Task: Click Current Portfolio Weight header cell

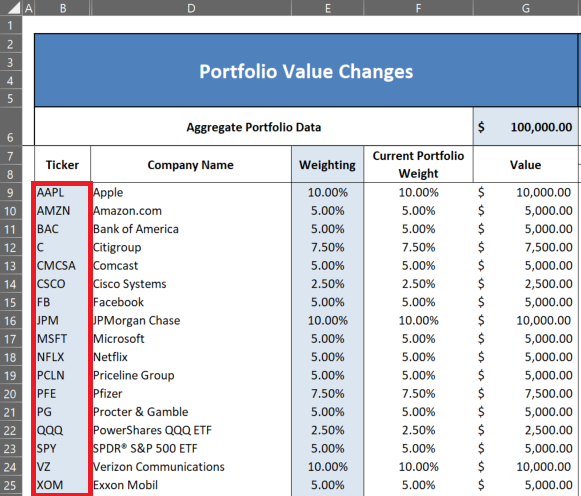Action: [418, 164]
